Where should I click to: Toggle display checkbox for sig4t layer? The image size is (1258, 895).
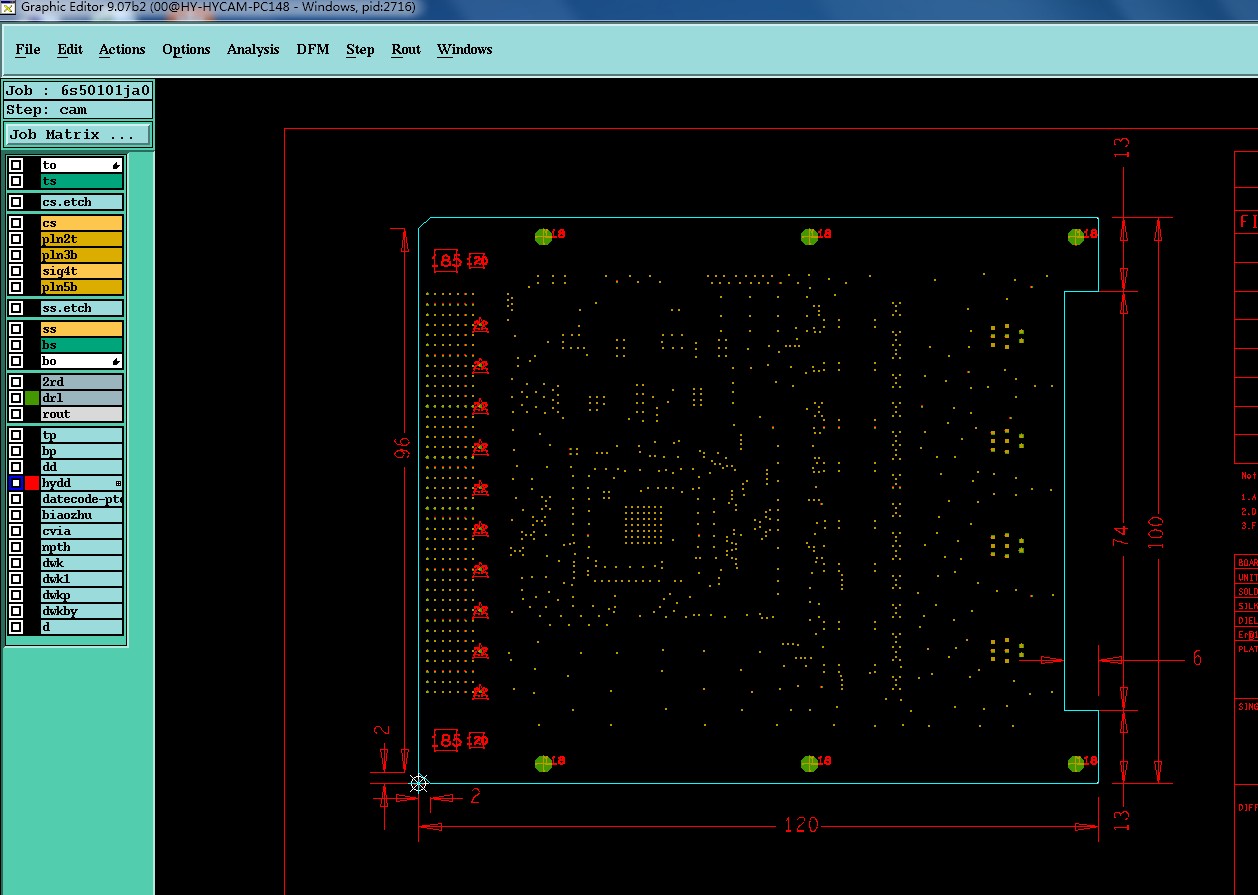coord(16,271)
